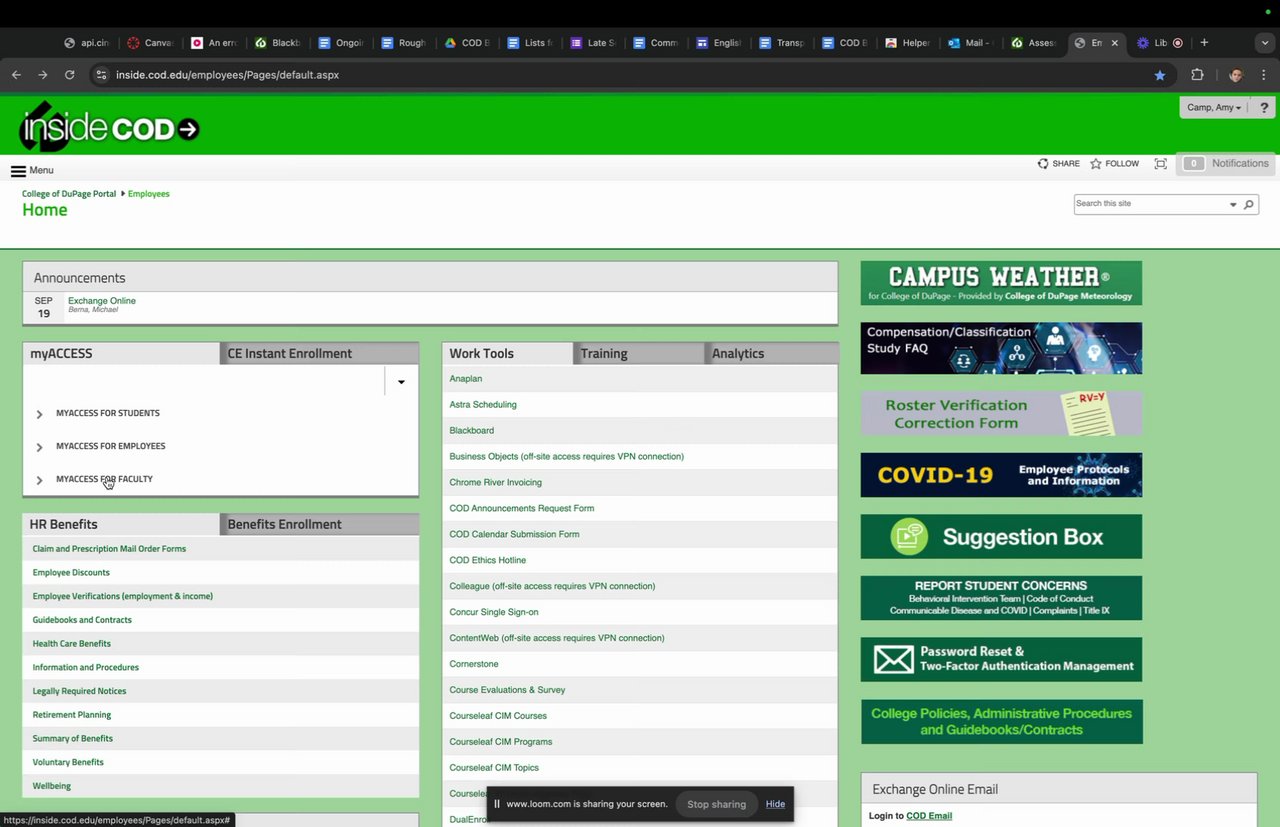Open the Cornerstone link
This screenshot has width=1280, height=827.
pos(474,664)
